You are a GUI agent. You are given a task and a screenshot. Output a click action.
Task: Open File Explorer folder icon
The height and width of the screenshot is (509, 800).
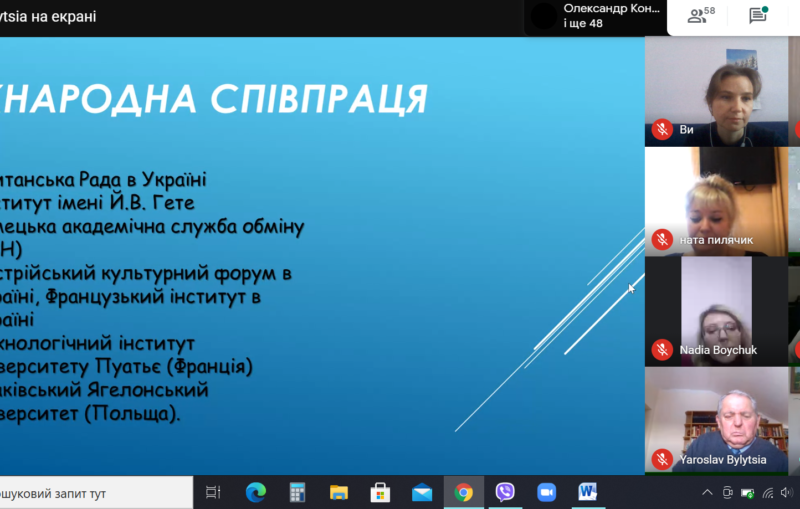coord(339,493)
